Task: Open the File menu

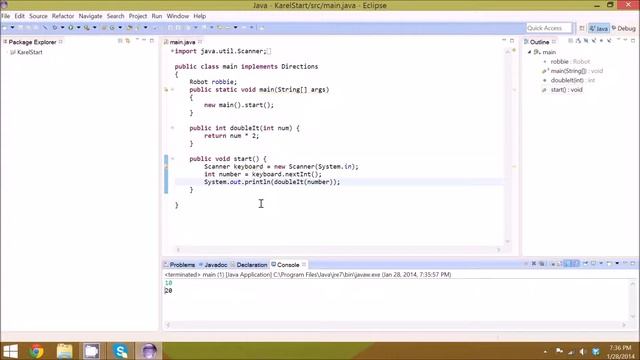Action: click(x=6, y=16)
